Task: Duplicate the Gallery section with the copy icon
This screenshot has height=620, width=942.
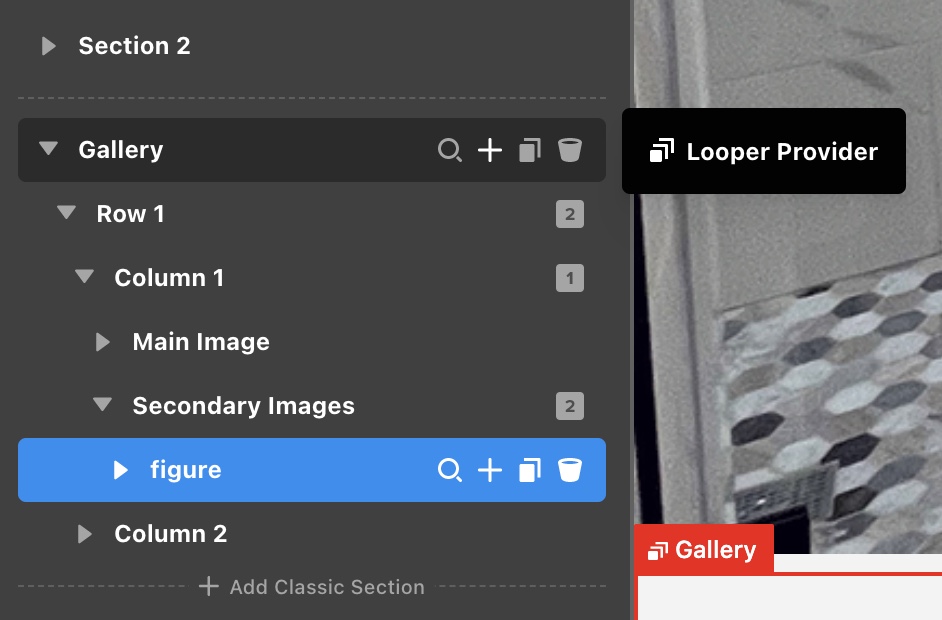Action: coord(530,151)
